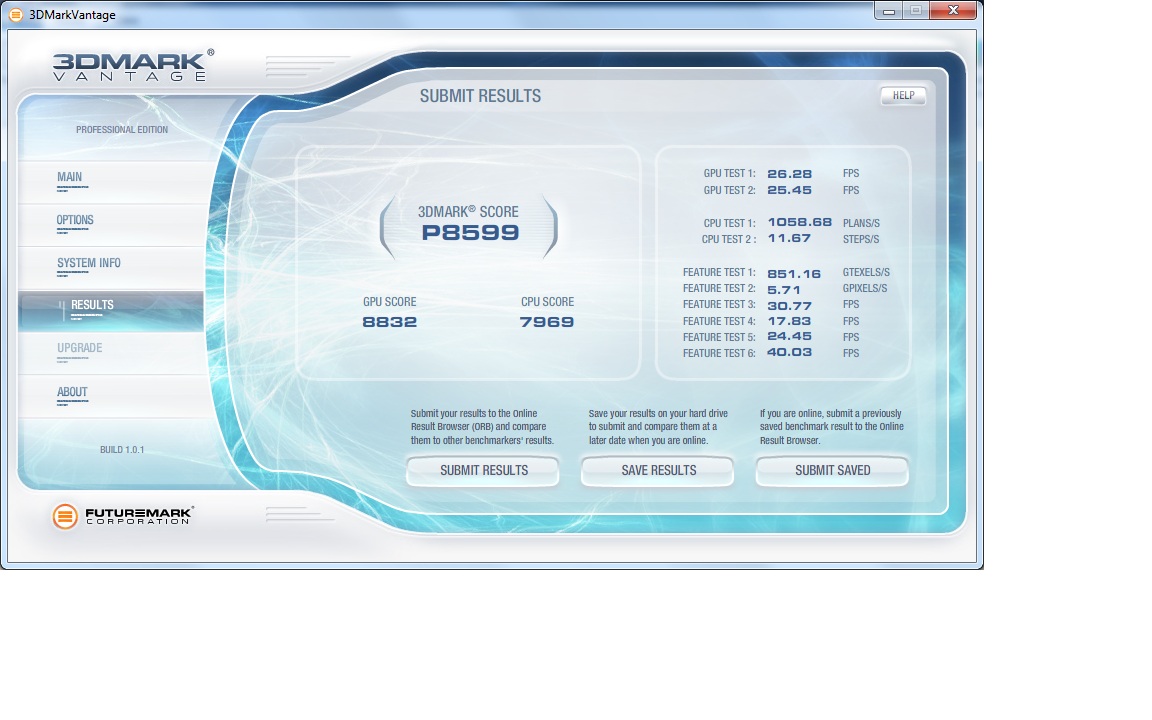Click the BUILD 1.0.1 version text
Image resolution: width=1152 pixels, height=720 pixels.
(x=122, y=450)
